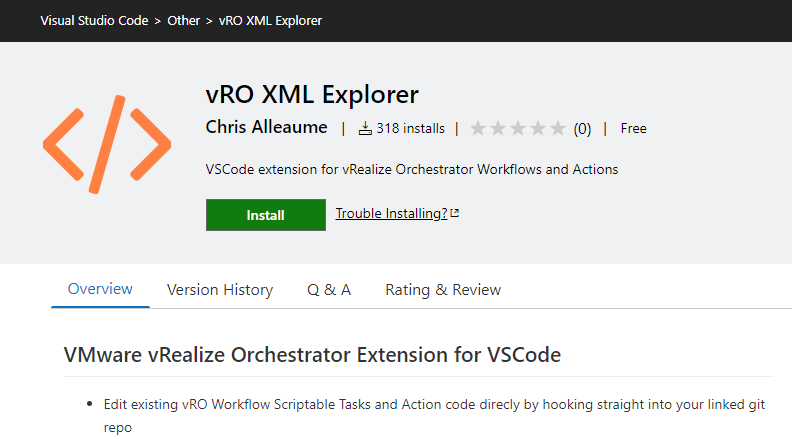Go to the Rating & Review tab

coord(443,290)
